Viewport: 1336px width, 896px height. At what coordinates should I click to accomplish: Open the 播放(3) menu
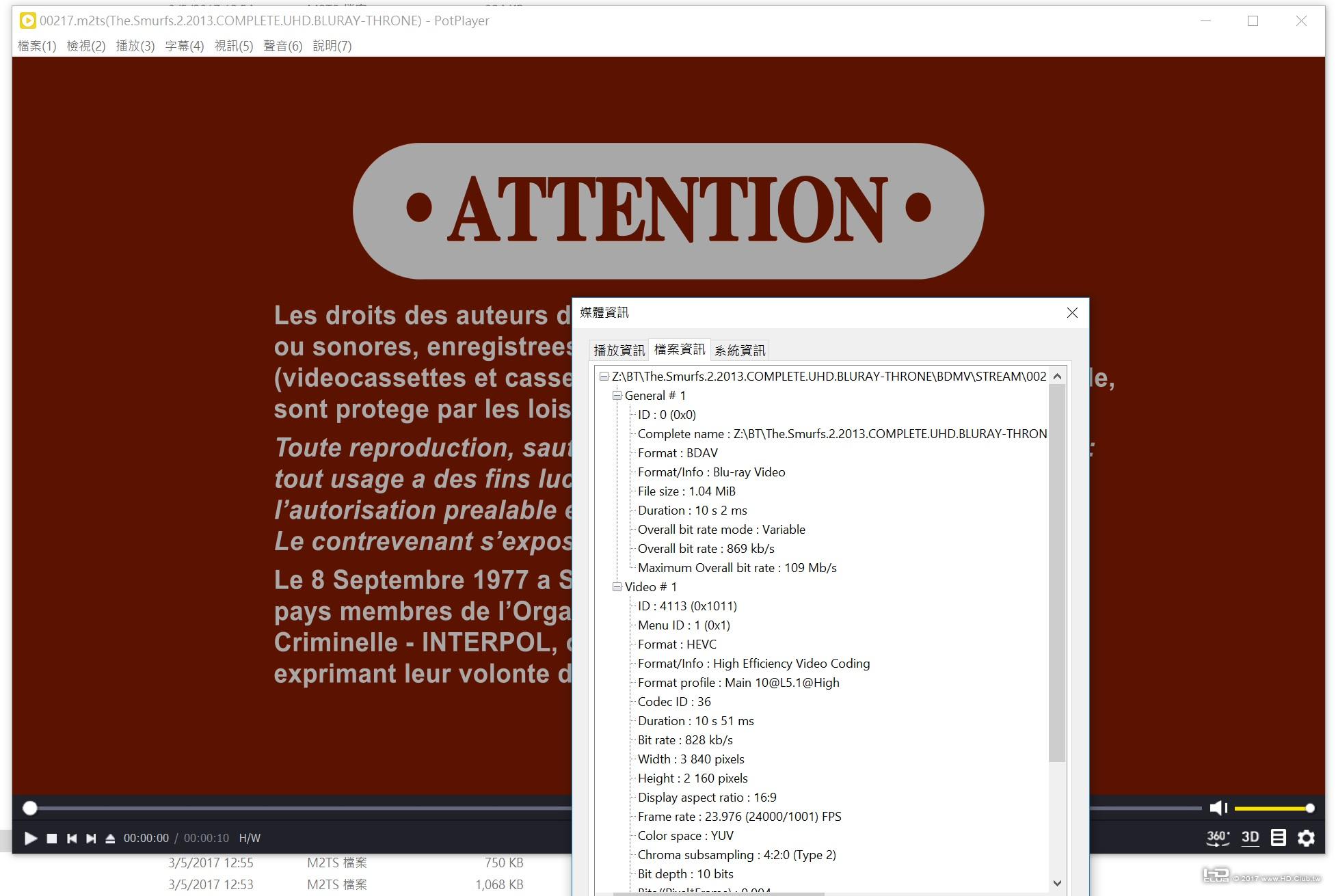135,46
